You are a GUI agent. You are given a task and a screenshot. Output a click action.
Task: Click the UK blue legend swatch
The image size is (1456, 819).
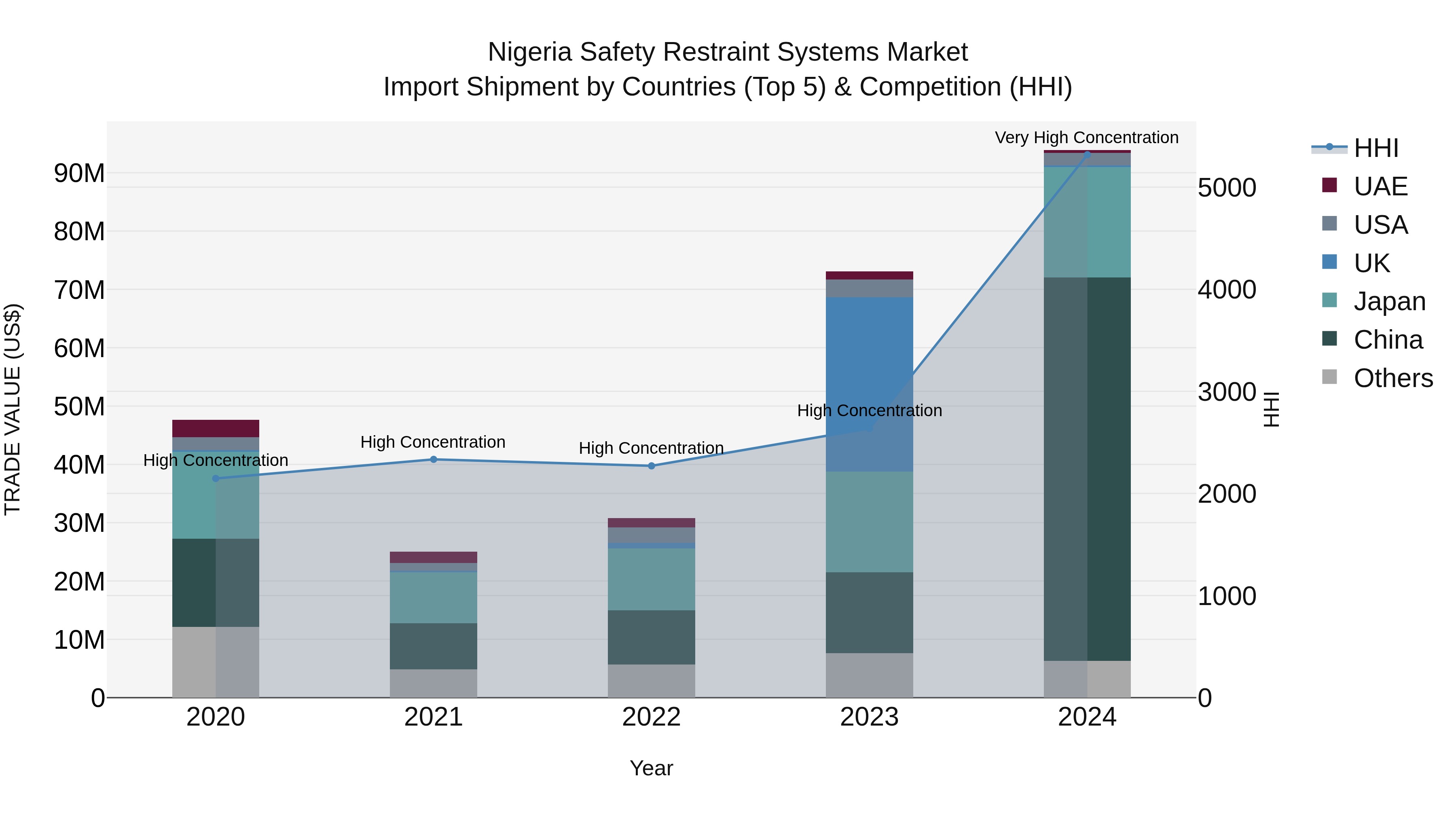coord(1329,262)
